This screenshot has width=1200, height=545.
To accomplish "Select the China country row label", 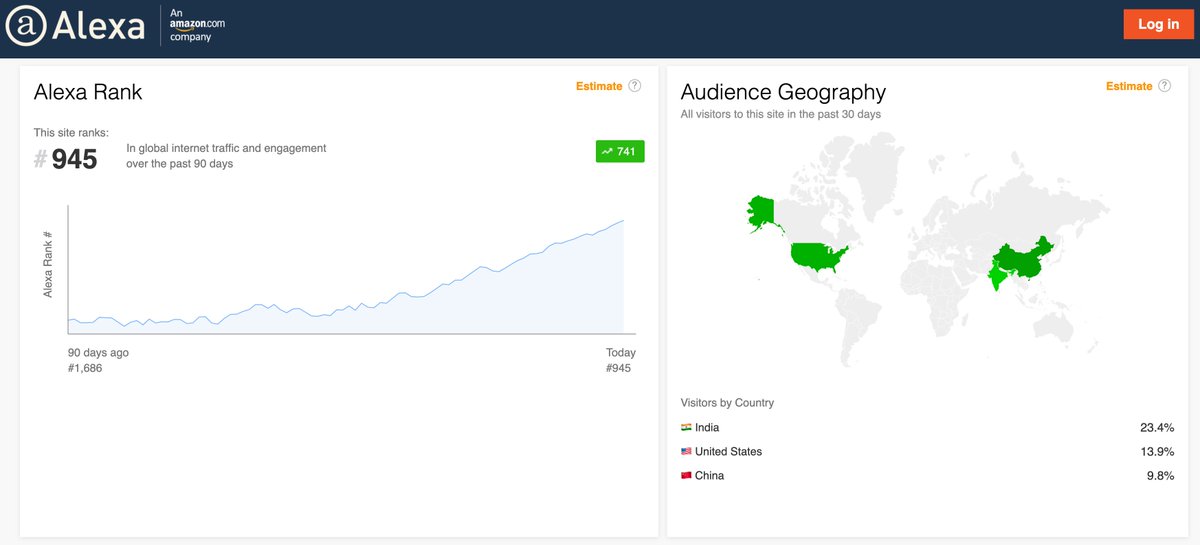I will coord(709,476).
